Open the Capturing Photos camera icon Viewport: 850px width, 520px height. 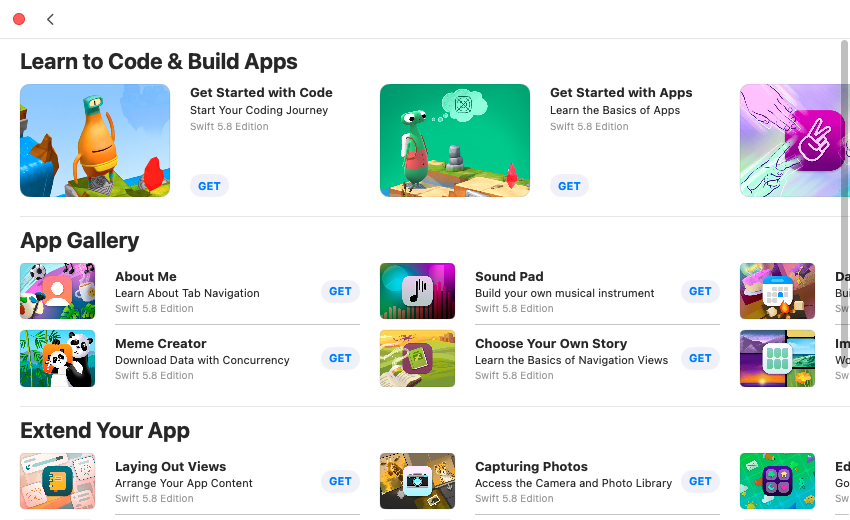tap(417, 481)
